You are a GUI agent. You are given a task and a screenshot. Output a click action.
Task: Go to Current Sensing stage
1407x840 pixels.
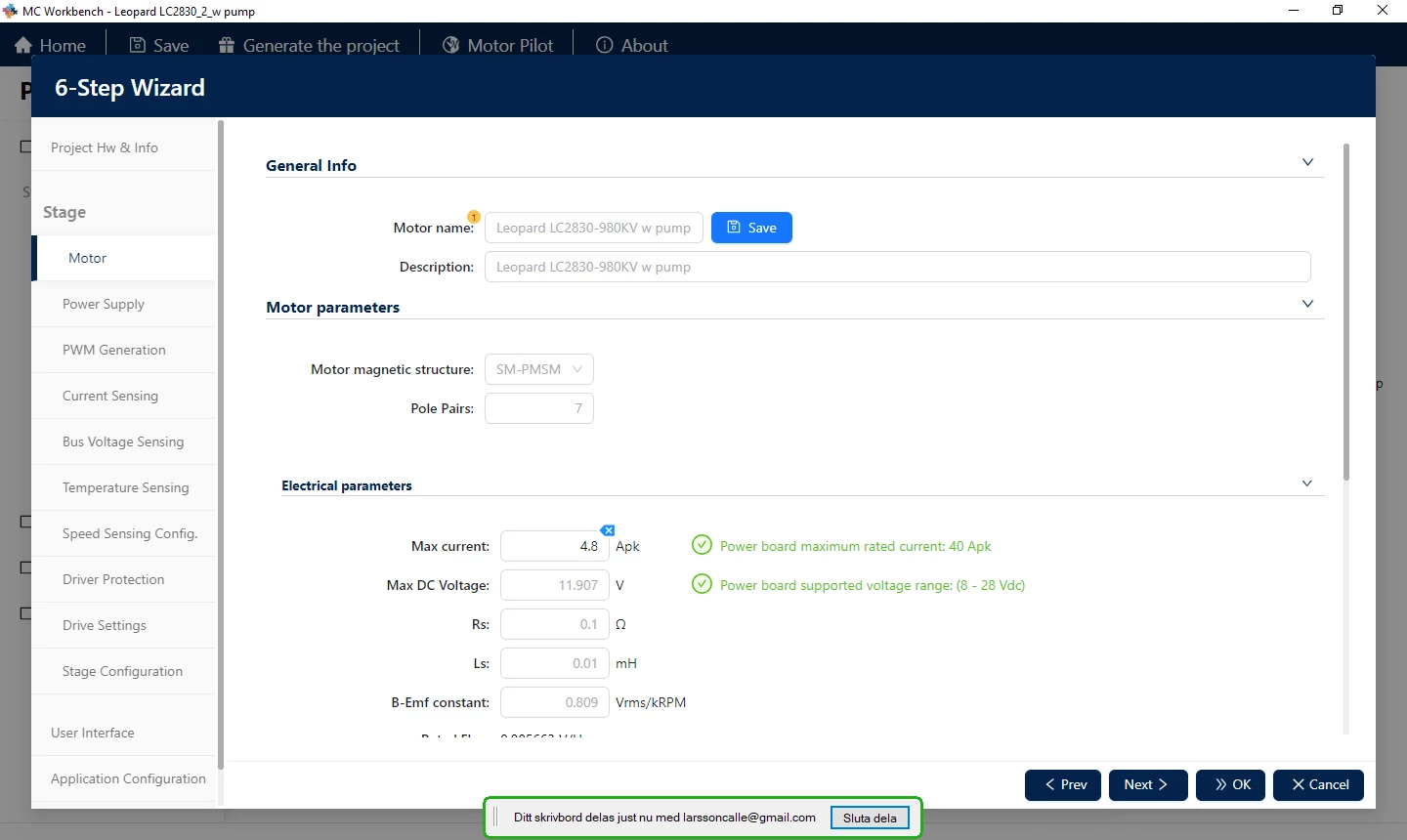(123, 396)
